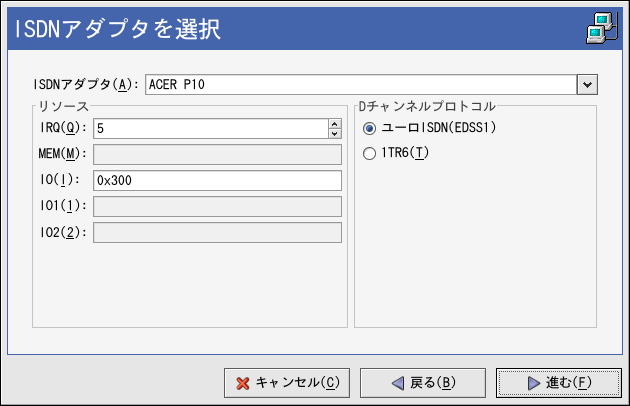Click the IO1 input field
The width and height of the screenshot is (630, 406).
click(x=217, y=206)
